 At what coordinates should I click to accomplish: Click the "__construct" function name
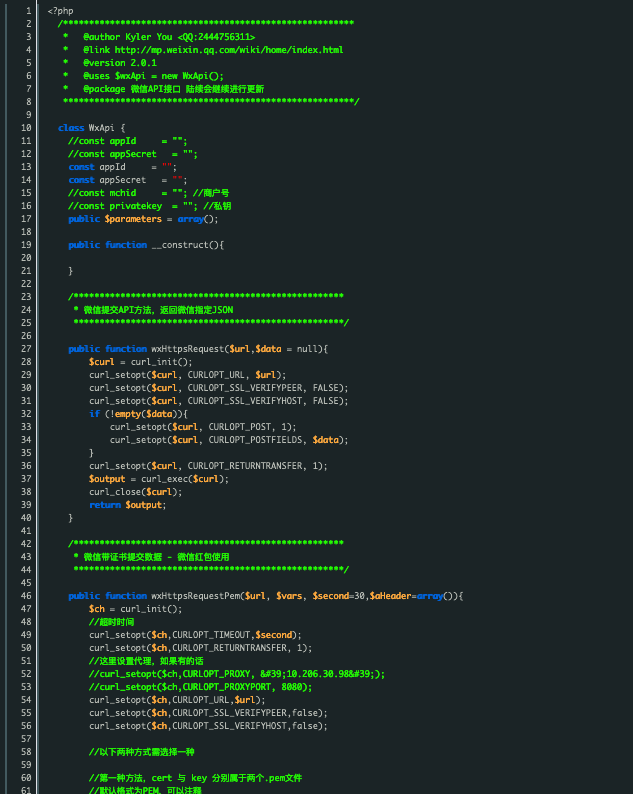pos(179,245)
